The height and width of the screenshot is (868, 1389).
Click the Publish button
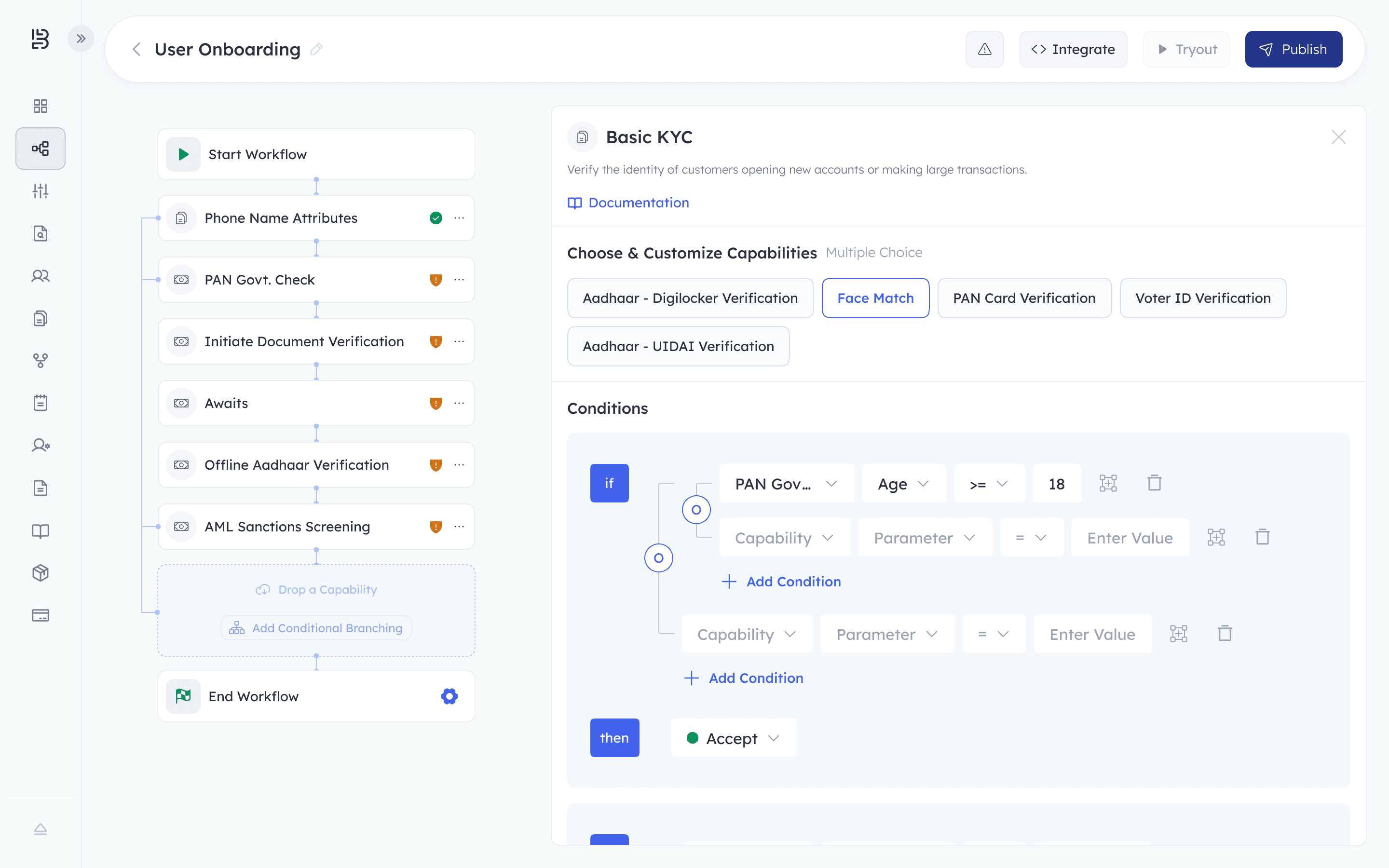(1293, 49)
